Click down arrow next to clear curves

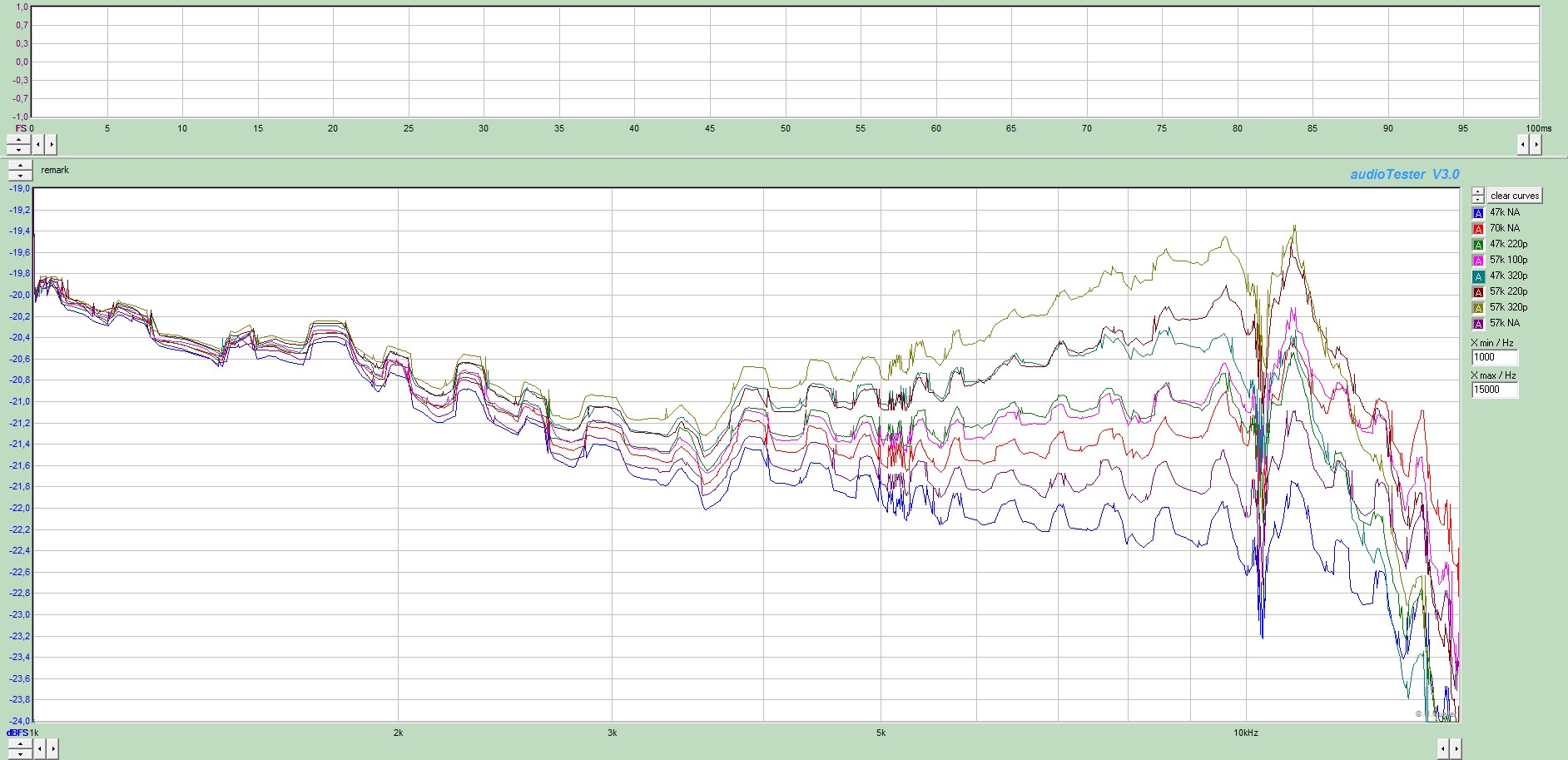click(1478, 200)
